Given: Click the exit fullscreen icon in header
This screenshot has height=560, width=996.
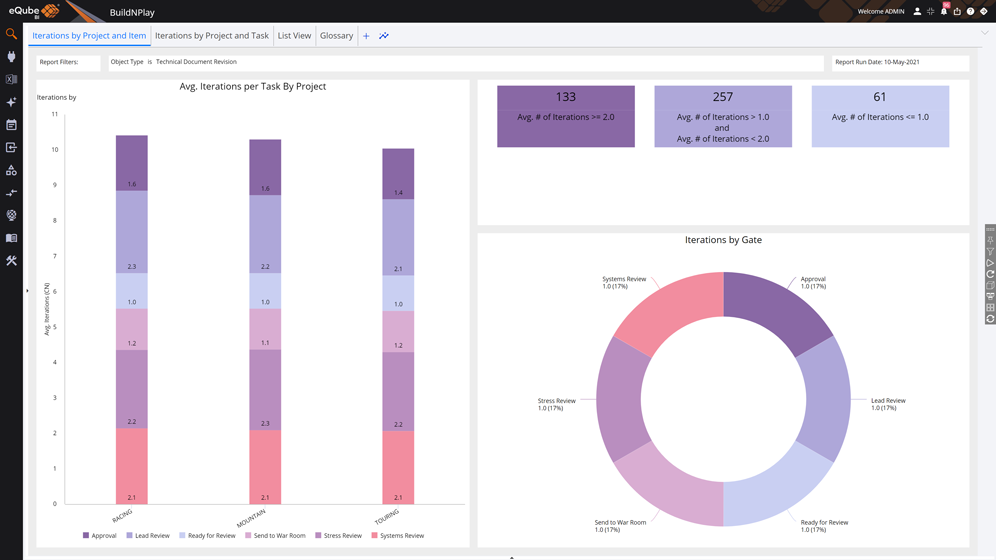Looking at the screenshot, I should pyautogui.click(x=931, y=11).
